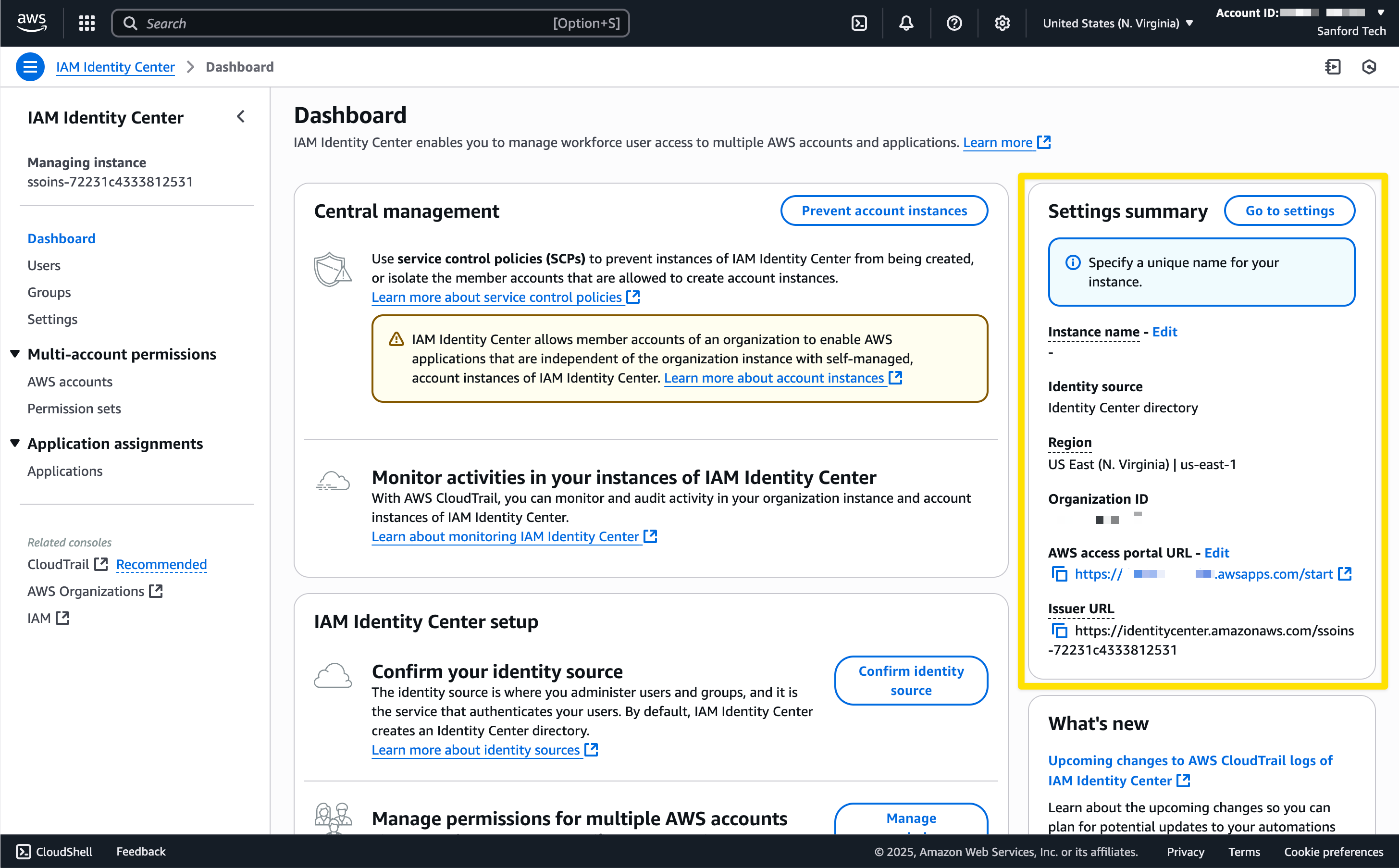Click Go to settings button

(x=1289, y=211)
